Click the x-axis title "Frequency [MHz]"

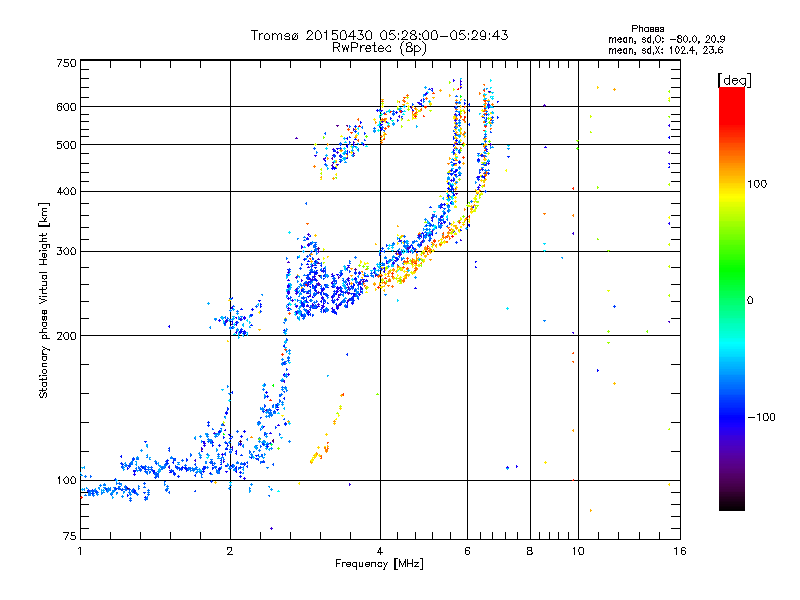point(380,564)
